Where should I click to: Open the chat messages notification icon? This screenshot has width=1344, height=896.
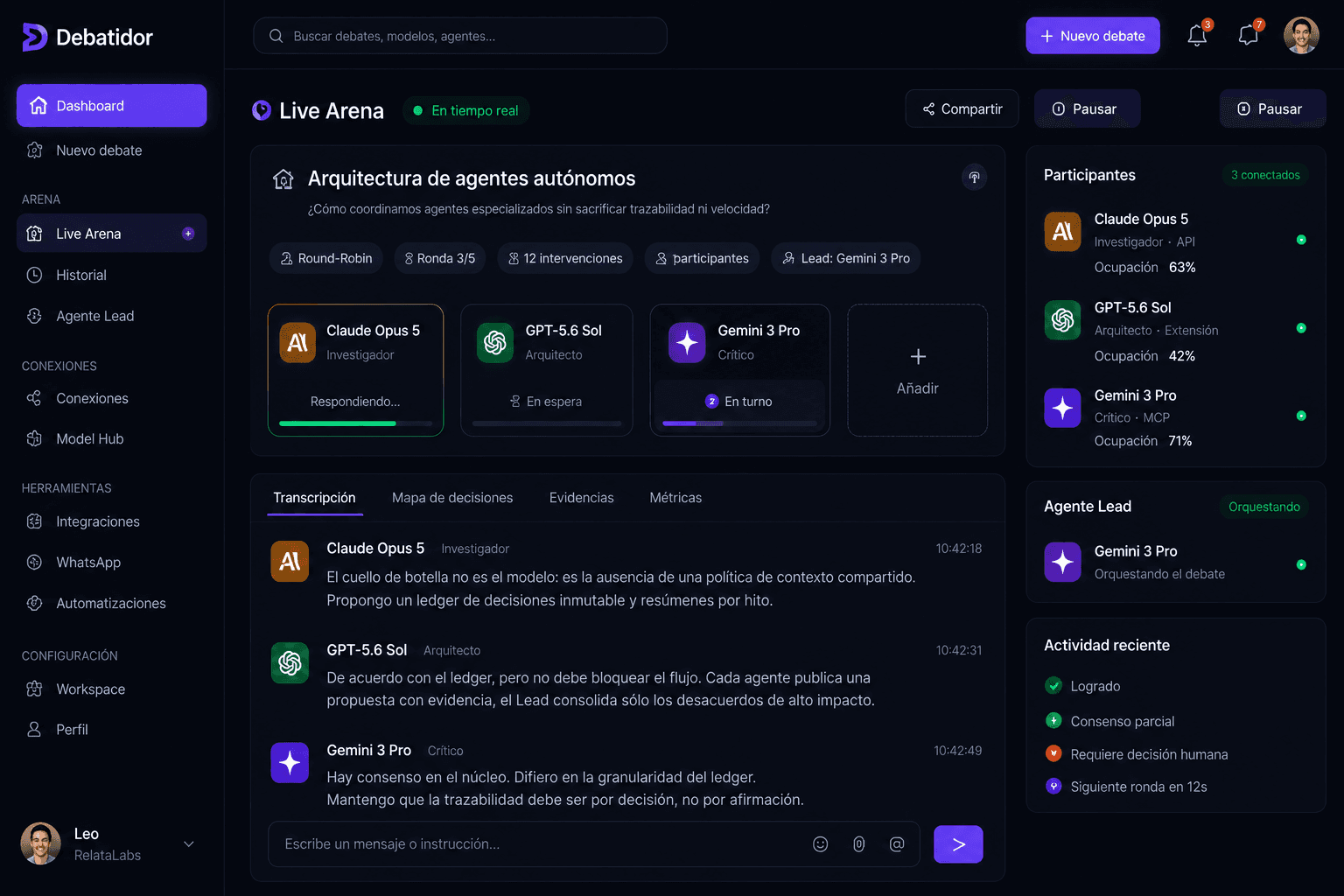pos(1249,35)
